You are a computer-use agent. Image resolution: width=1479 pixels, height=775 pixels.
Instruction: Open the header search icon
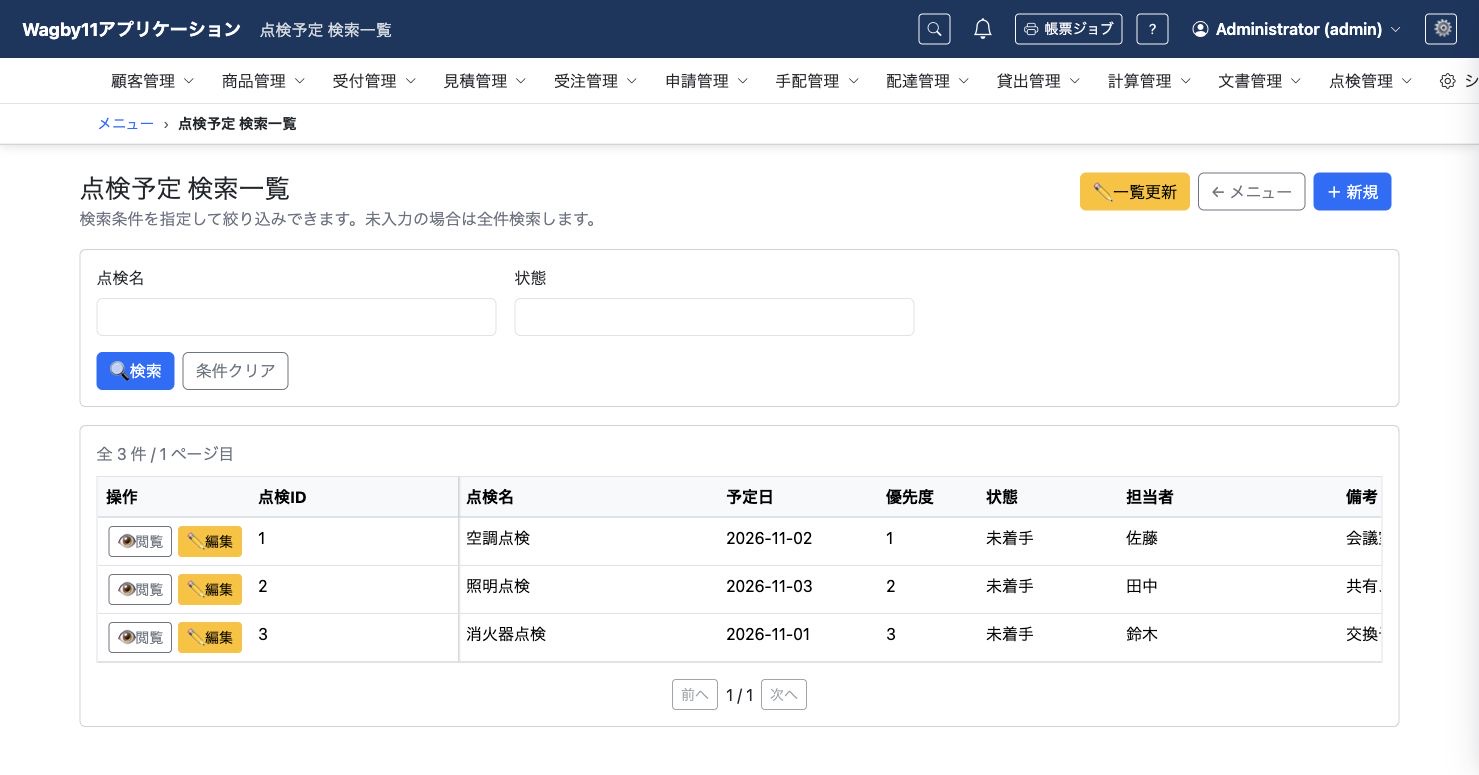934,29
